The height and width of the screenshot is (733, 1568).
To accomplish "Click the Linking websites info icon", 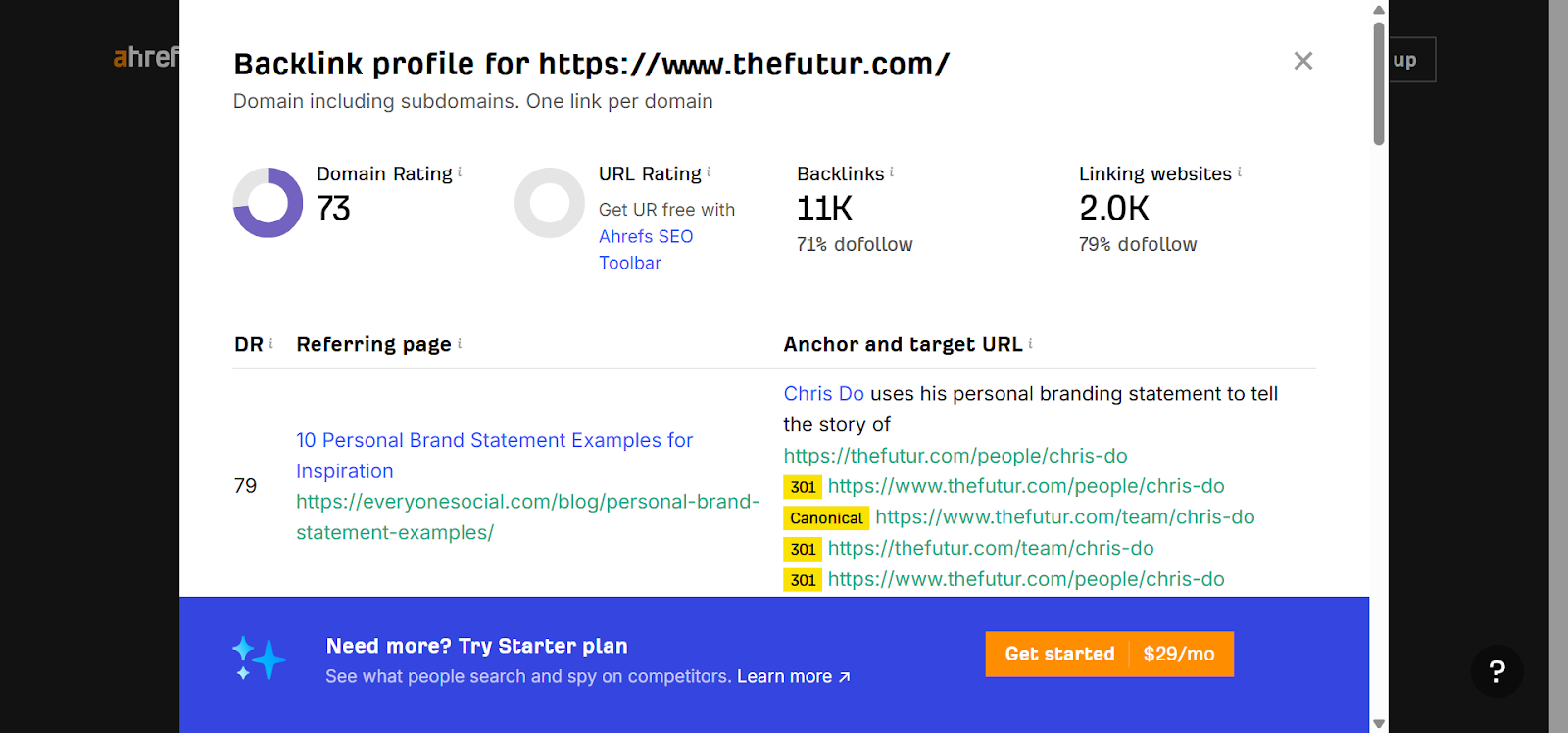I will [1241, 173].
